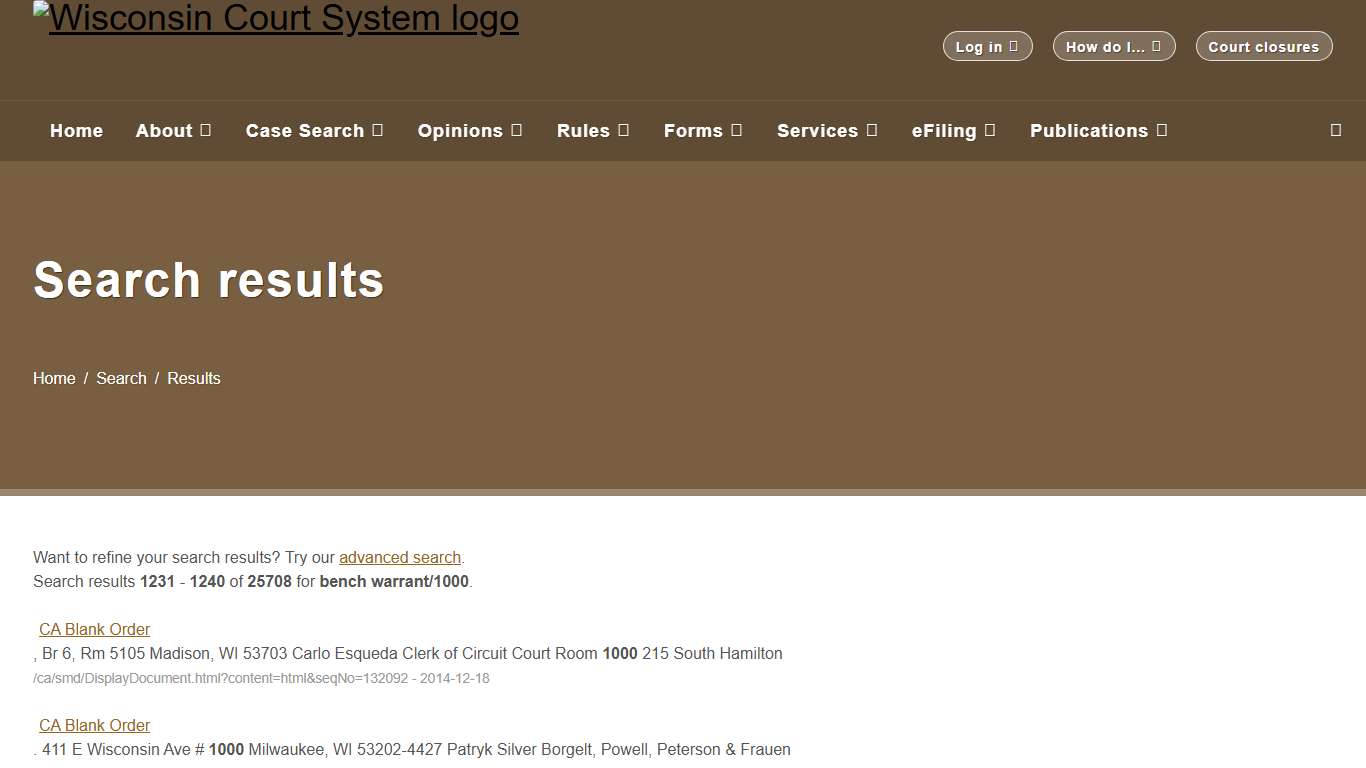
Task: Open the advanced search link
Action: [399, 557]
